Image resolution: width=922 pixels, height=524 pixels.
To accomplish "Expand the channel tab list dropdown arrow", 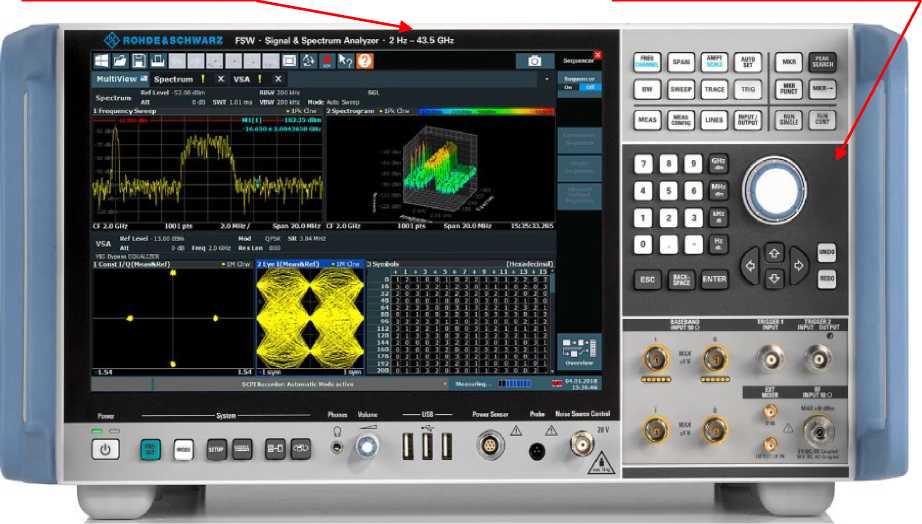I will coord(546,78).
